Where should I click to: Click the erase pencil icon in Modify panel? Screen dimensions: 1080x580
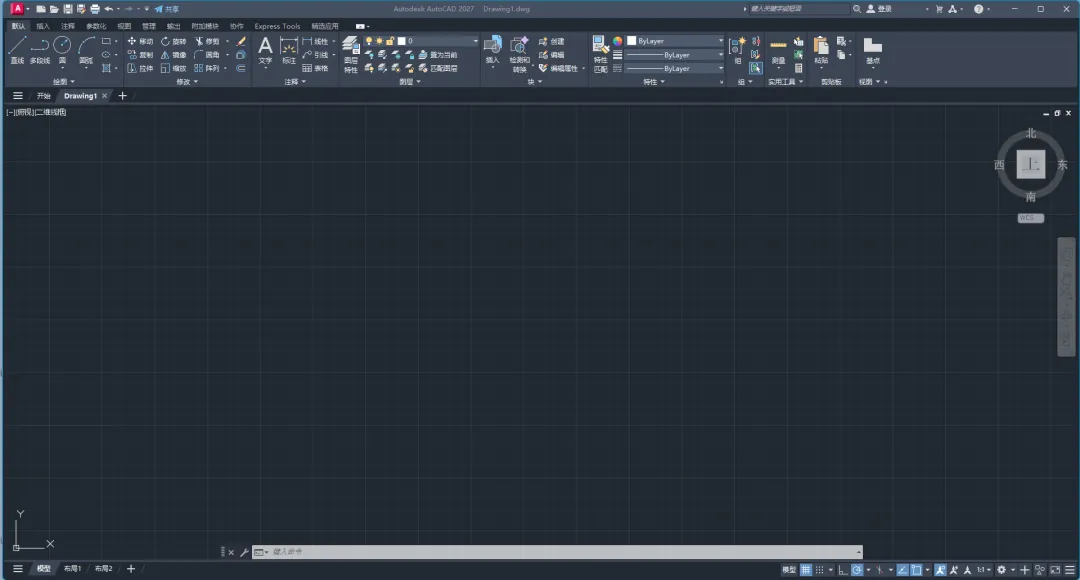click(241, 41)
